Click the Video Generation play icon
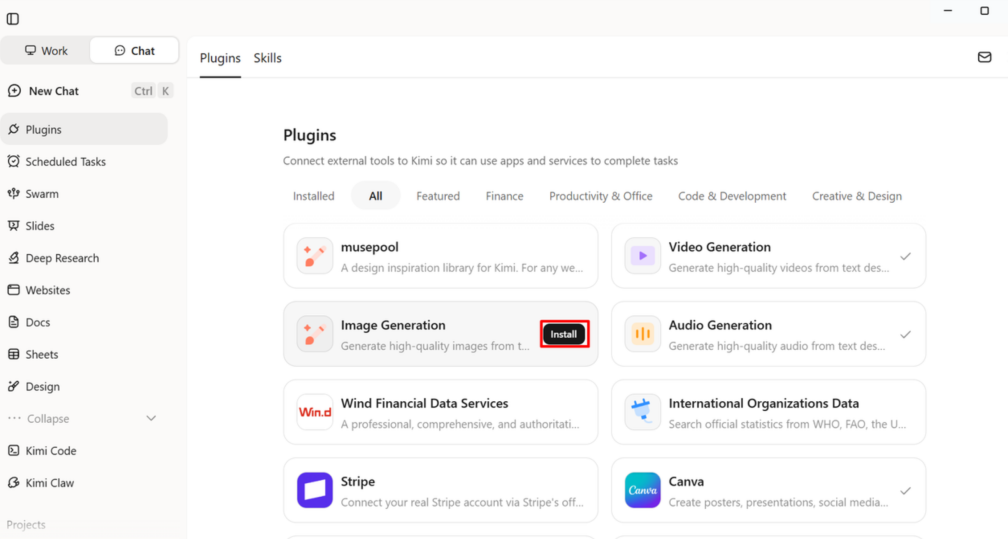Viewport: 1008px width, 539px height. coord(642,256)
